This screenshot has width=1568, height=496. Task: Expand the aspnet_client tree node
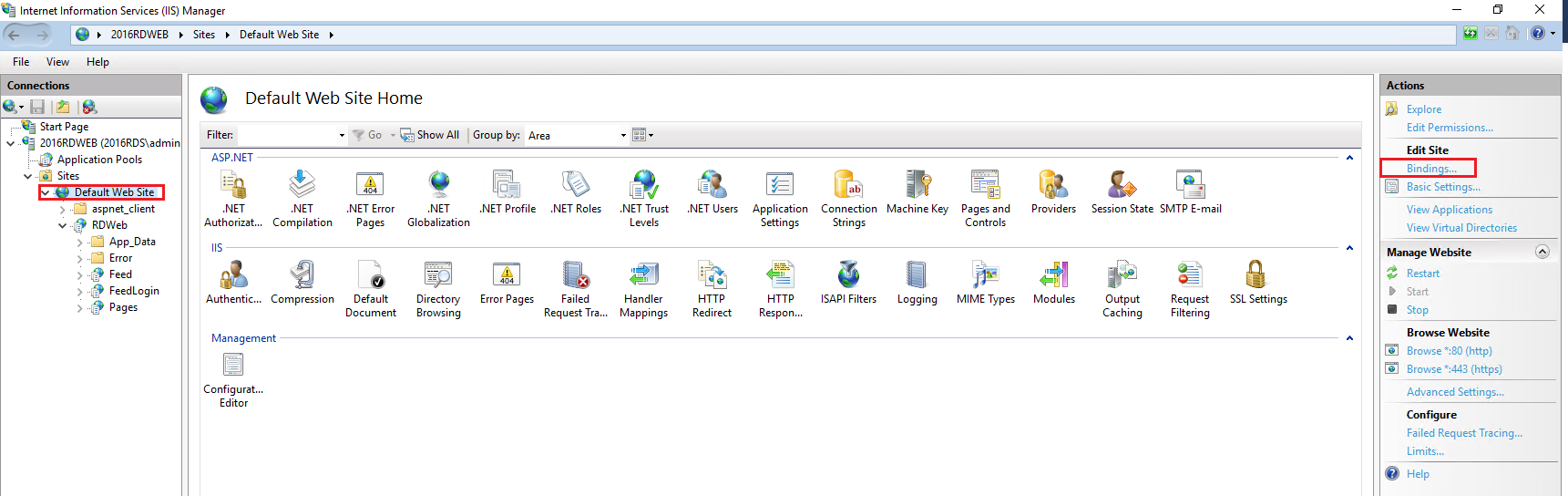click(62, 209)
